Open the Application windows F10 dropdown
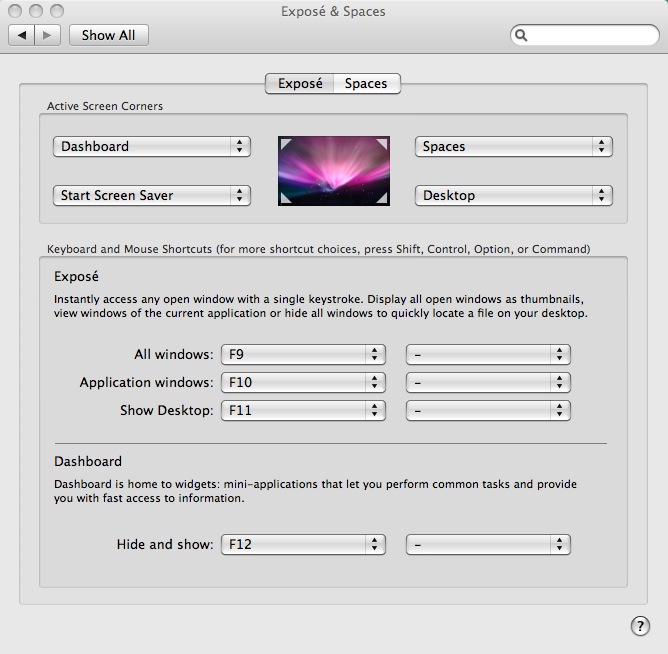The width and height of the screenshot is (668, 654). [303, 383]
